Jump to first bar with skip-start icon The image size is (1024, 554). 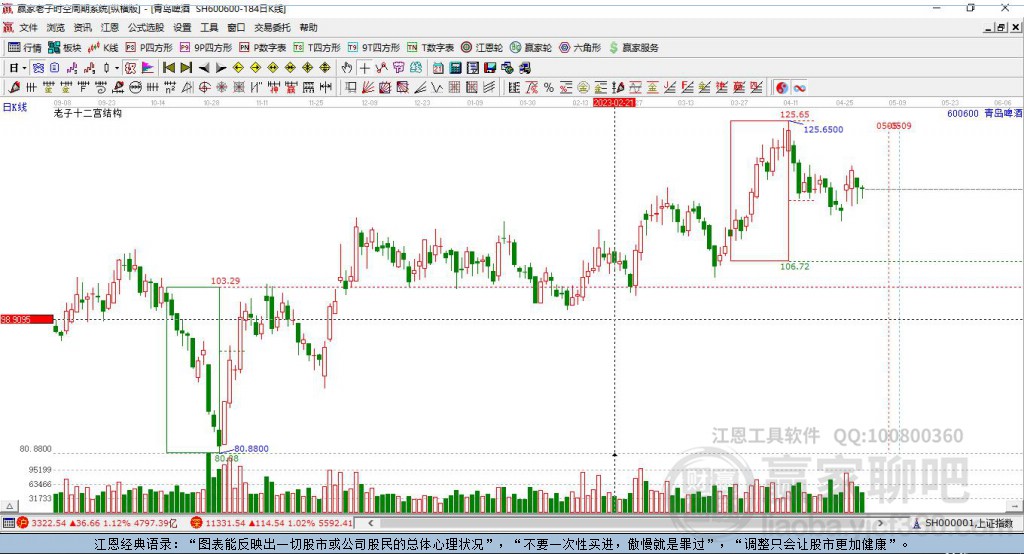168,68
